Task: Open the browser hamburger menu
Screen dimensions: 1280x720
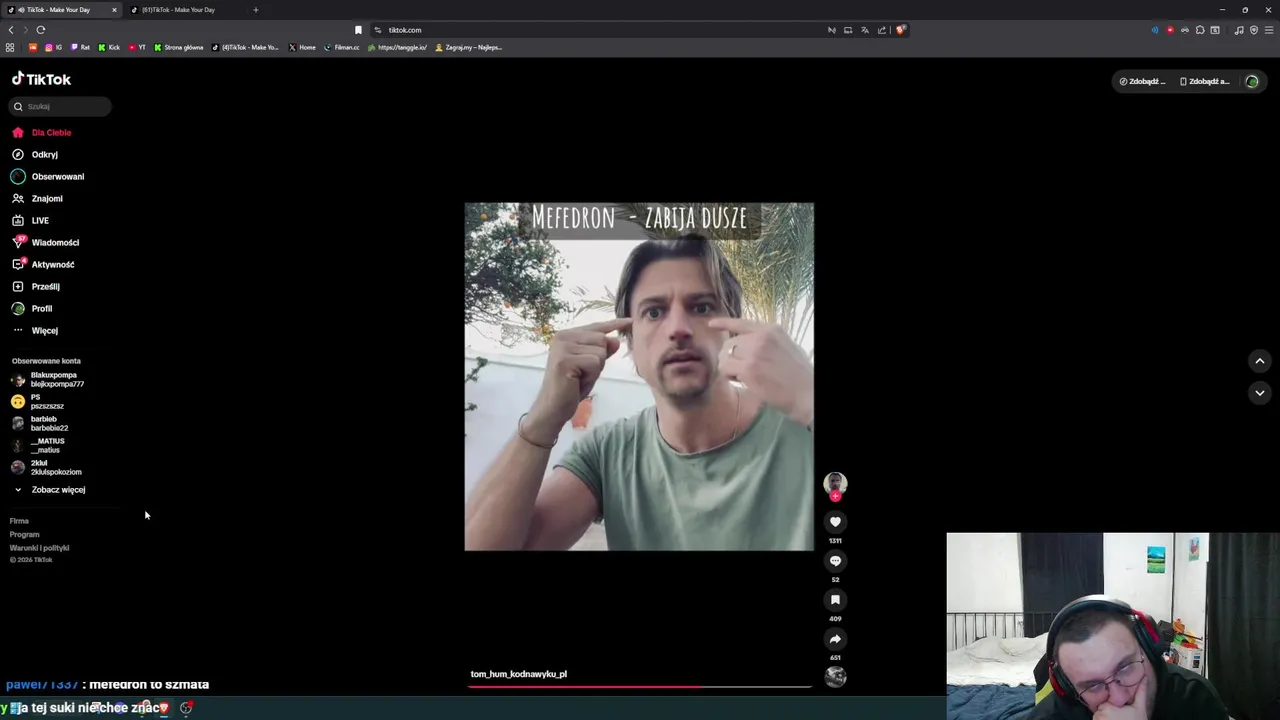Action: coord(1269,30)
